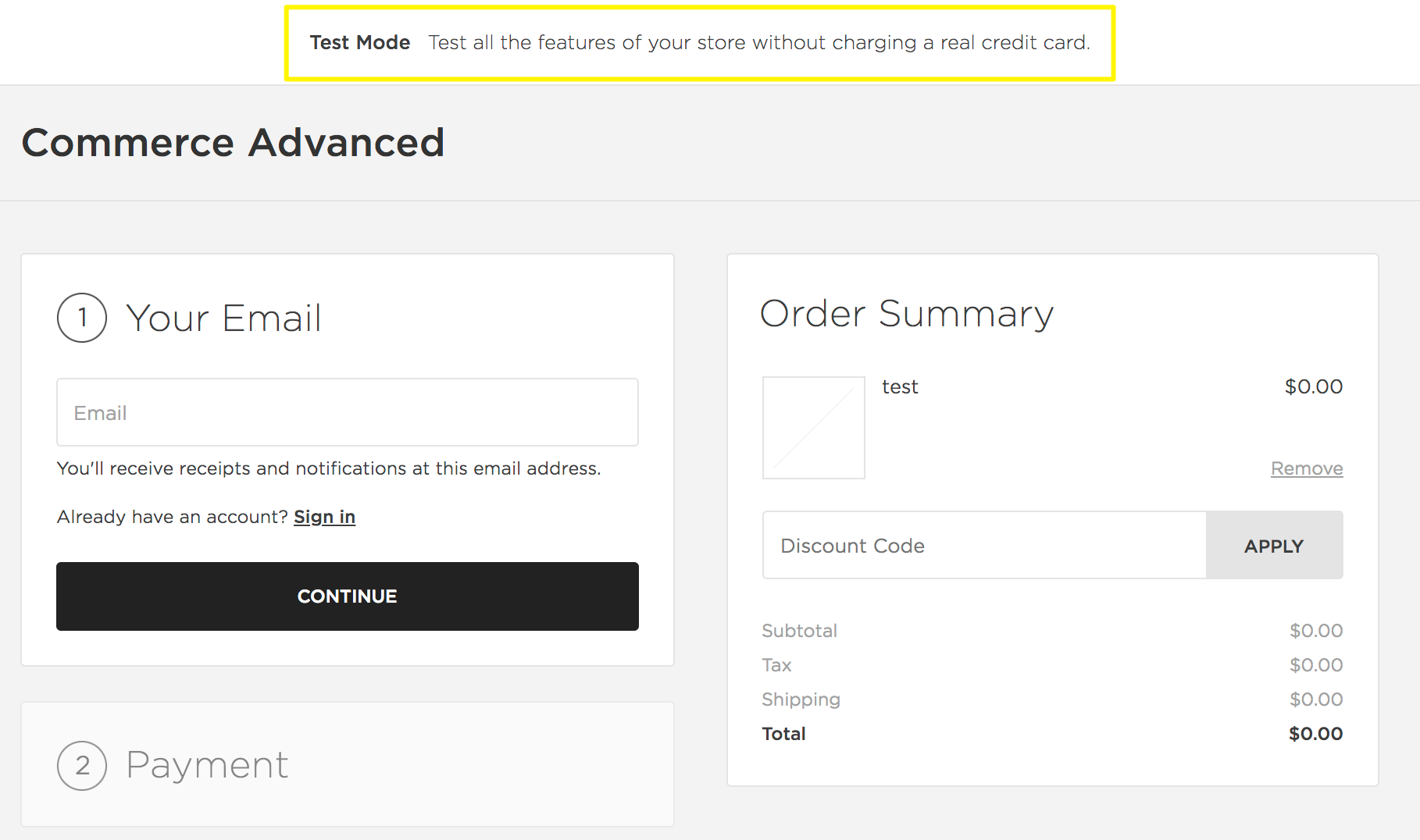Click the email receipts notification text
1420x840 pixels.
coord(328,468)
